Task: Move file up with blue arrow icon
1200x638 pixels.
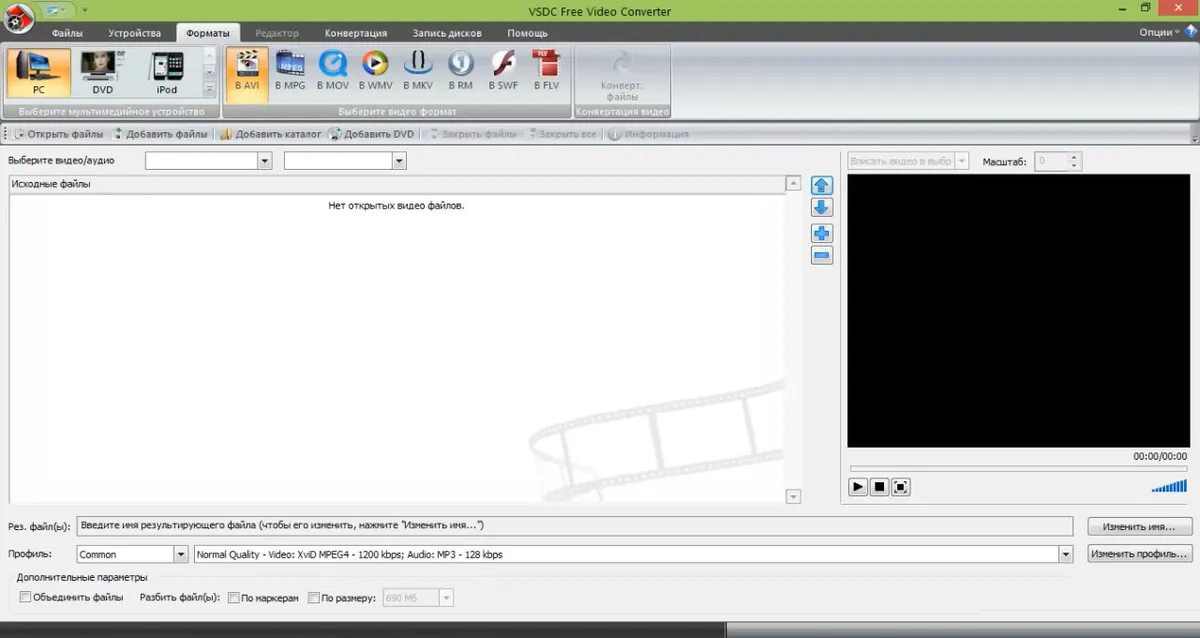Action: tap(822, 185)
